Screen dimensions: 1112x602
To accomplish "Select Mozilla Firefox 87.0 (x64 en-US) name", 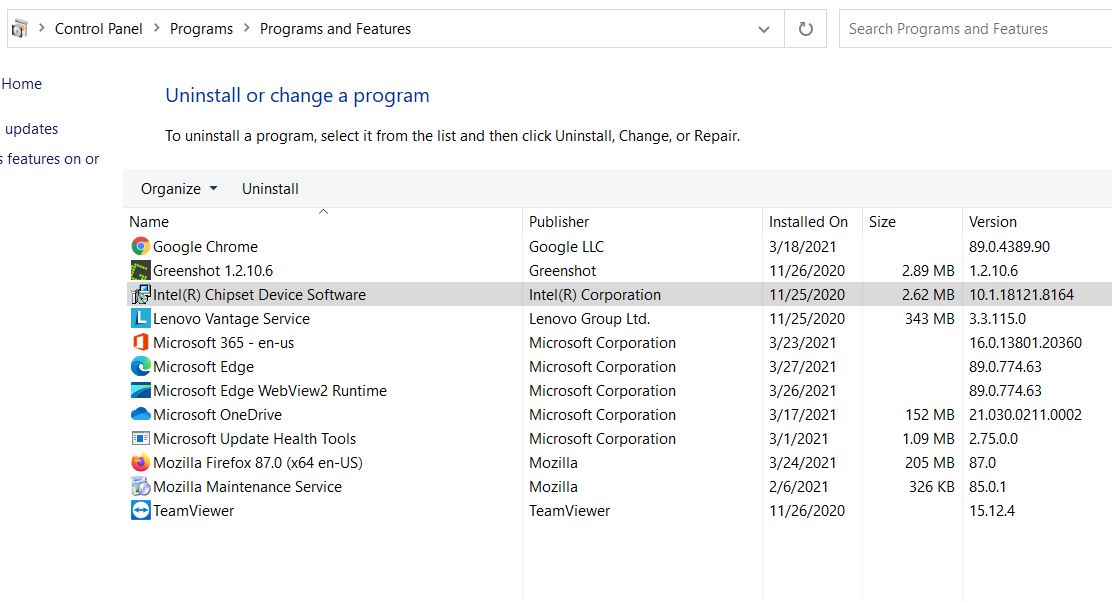I will [258, 463].
